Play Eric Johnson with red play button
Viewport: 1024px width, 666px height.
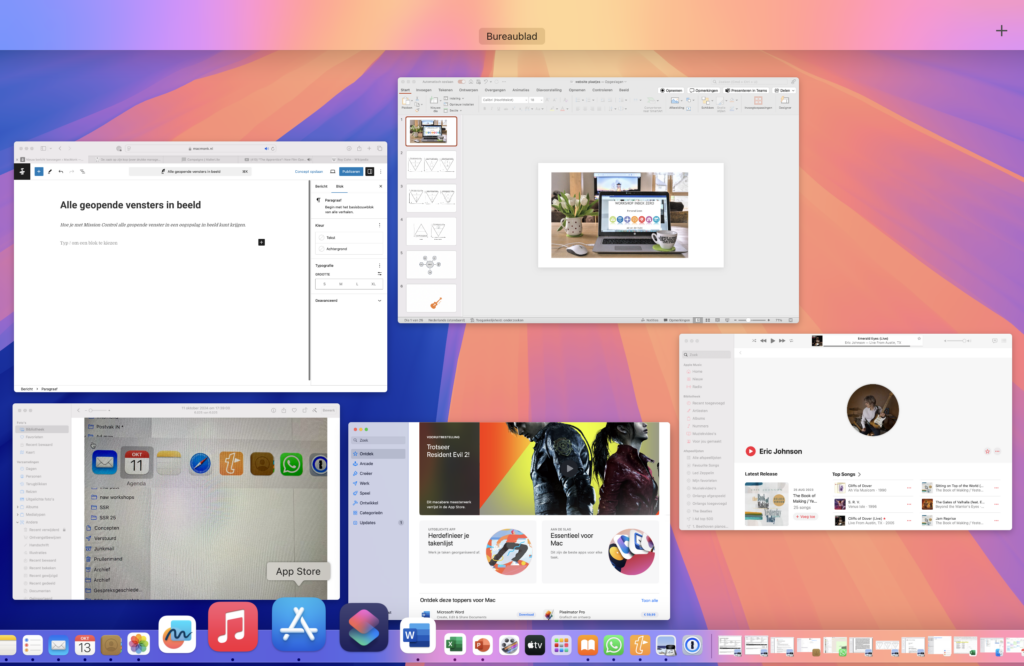click(751, 451)
